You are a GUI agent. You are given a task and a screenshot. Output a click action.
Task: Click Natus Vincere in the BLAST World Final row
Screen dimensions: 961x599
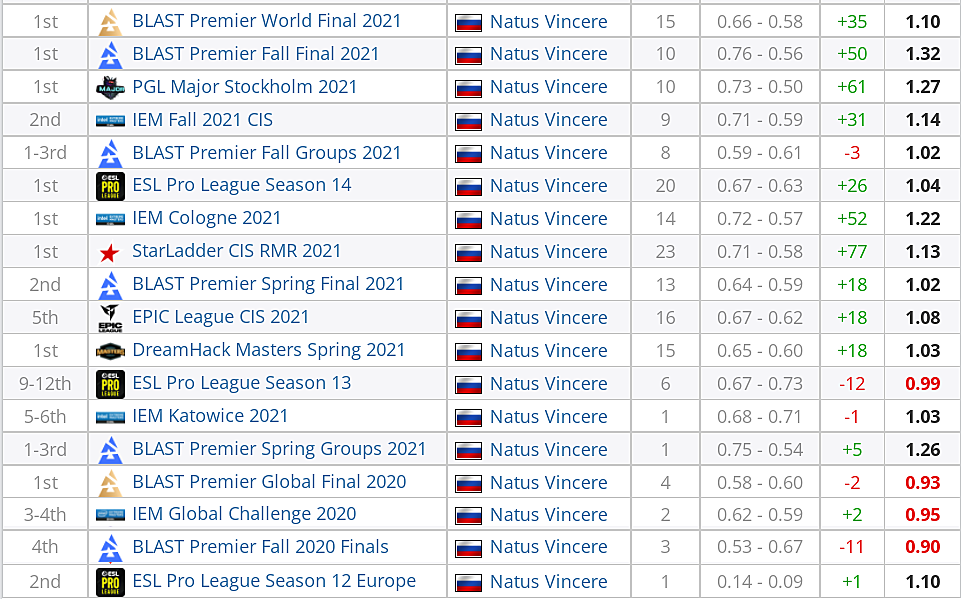548,21
